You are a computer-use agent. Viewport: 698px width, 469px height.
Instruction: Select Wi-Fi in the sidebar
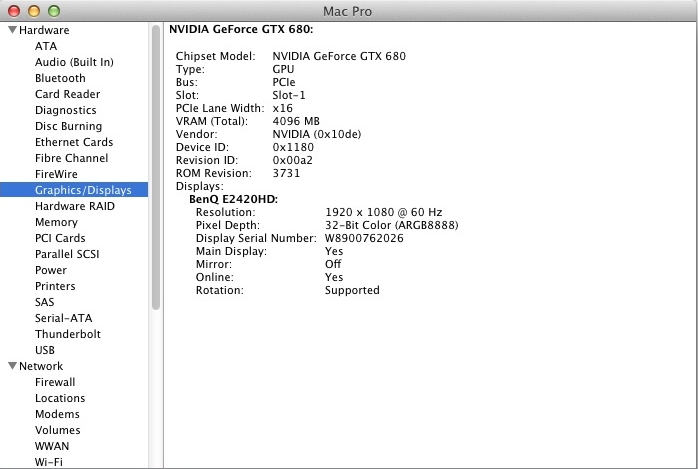click(x=49, y=462)
